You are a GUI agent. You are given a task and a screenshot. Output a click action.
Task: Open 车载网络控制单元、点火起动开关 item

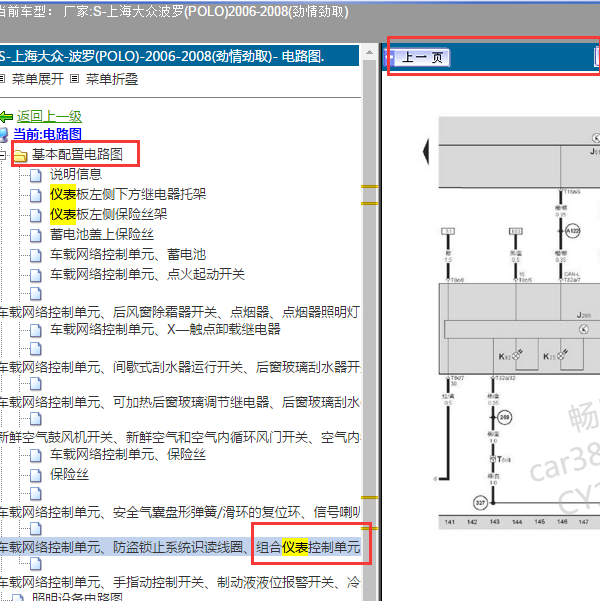click(147, 274)
